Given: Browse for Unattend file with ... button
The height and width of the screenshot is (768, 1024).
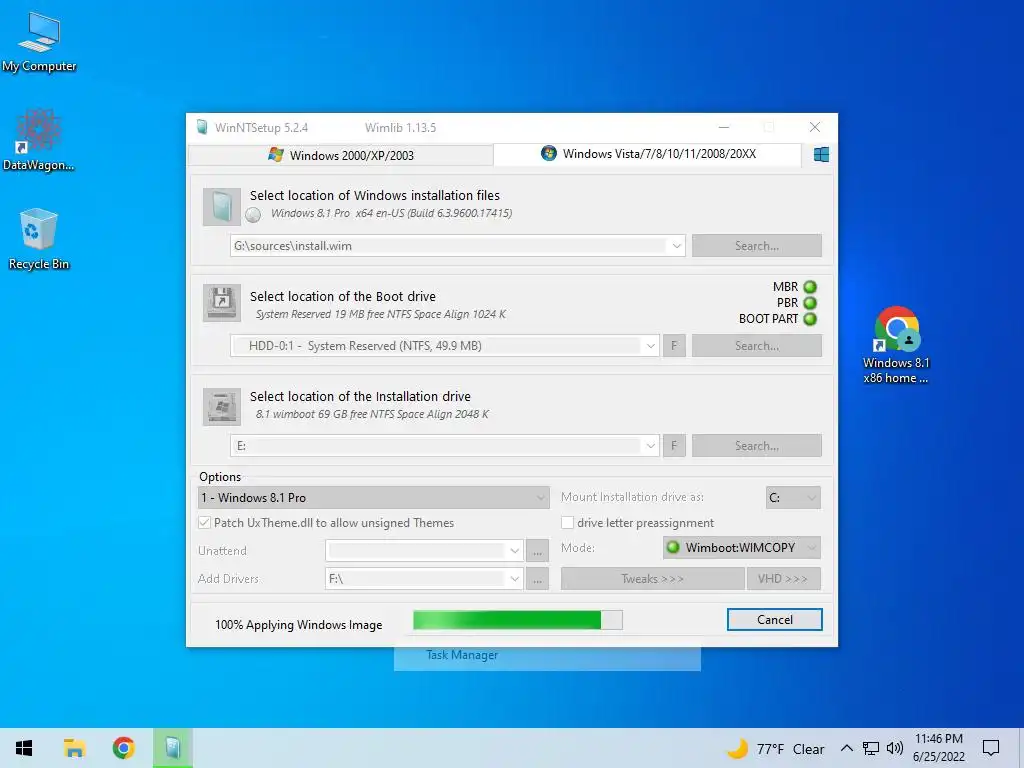Looking at the screenshot, I should point(537,551).
